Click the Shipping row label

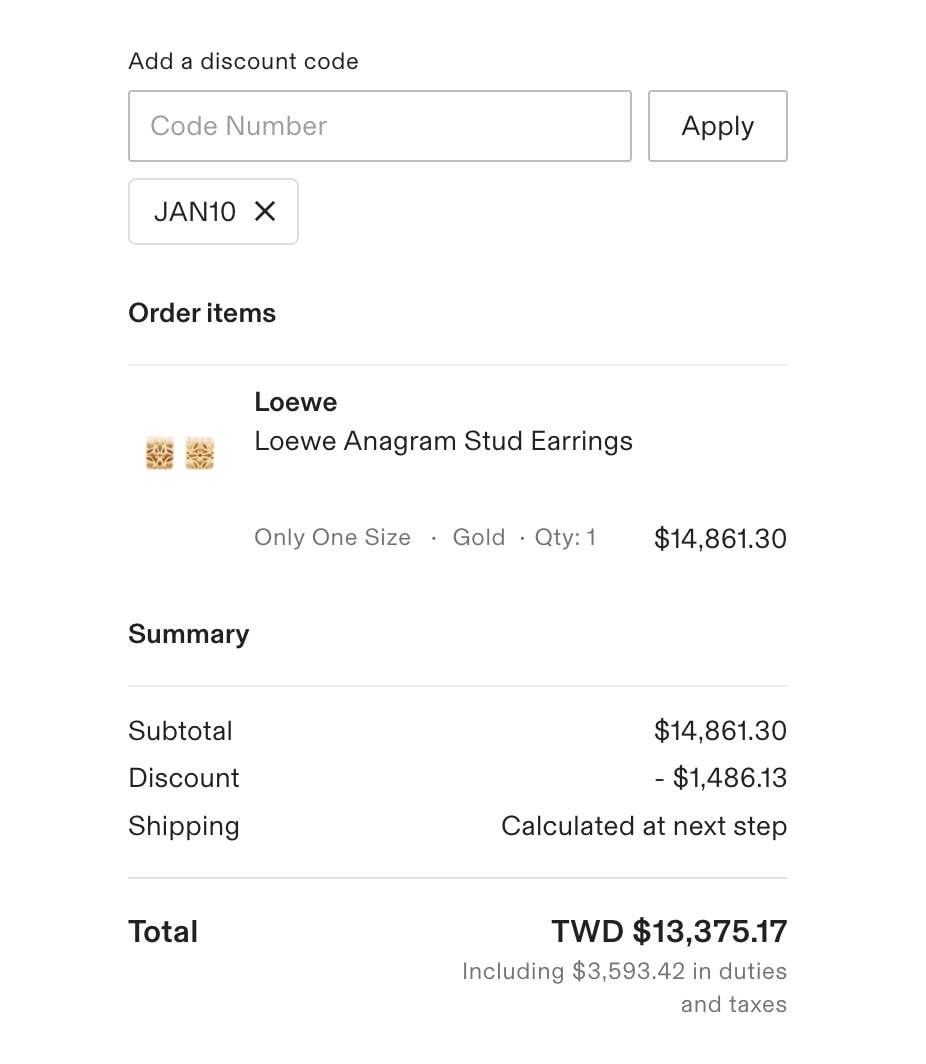point(184,826)
